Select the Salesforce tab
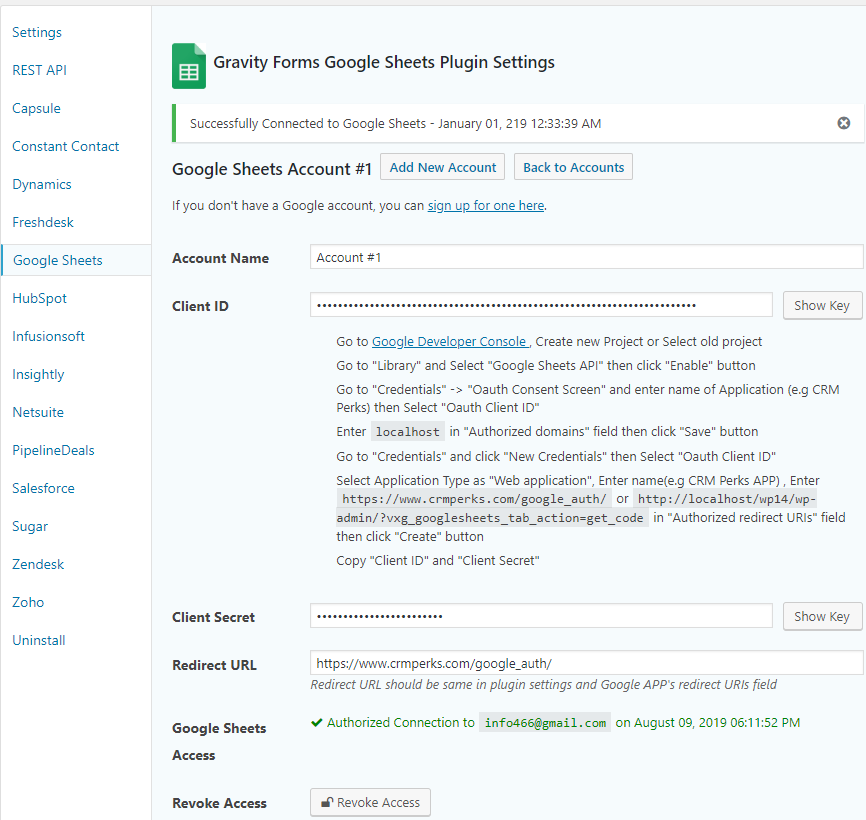The height and width of the screenshot is (820, 866). tap(44, 488)
